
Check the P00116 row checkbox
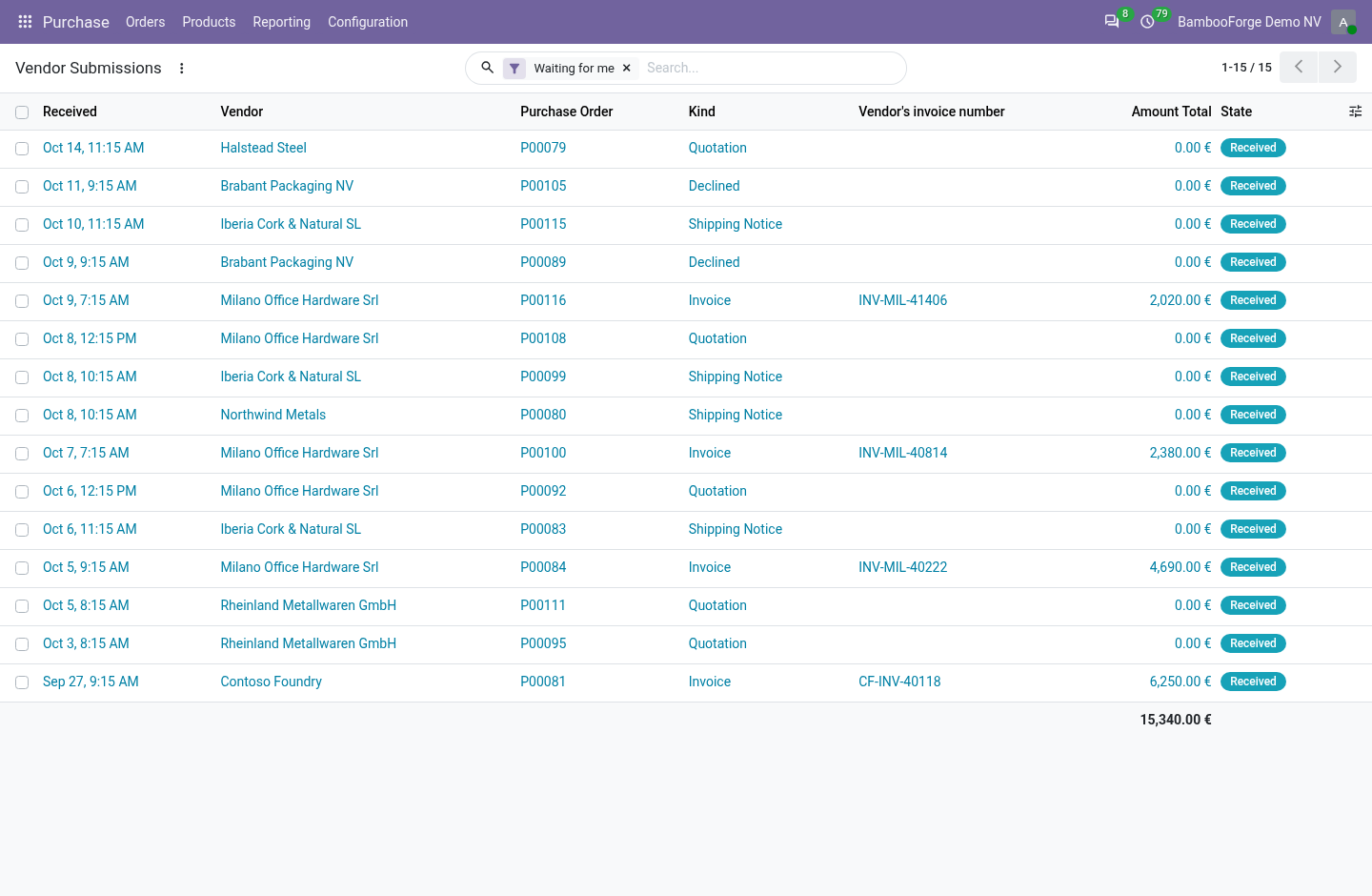[22, 301]
